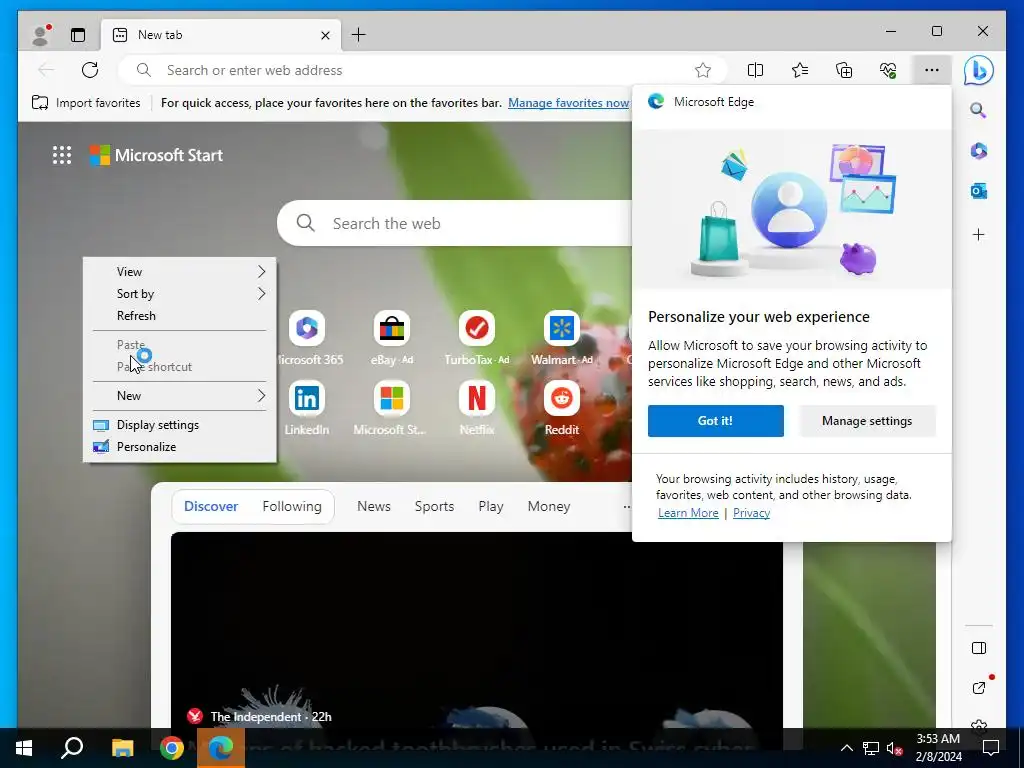Open the tab actions menu icon
Screen dimensions: 1024x768
pos(78,35)
